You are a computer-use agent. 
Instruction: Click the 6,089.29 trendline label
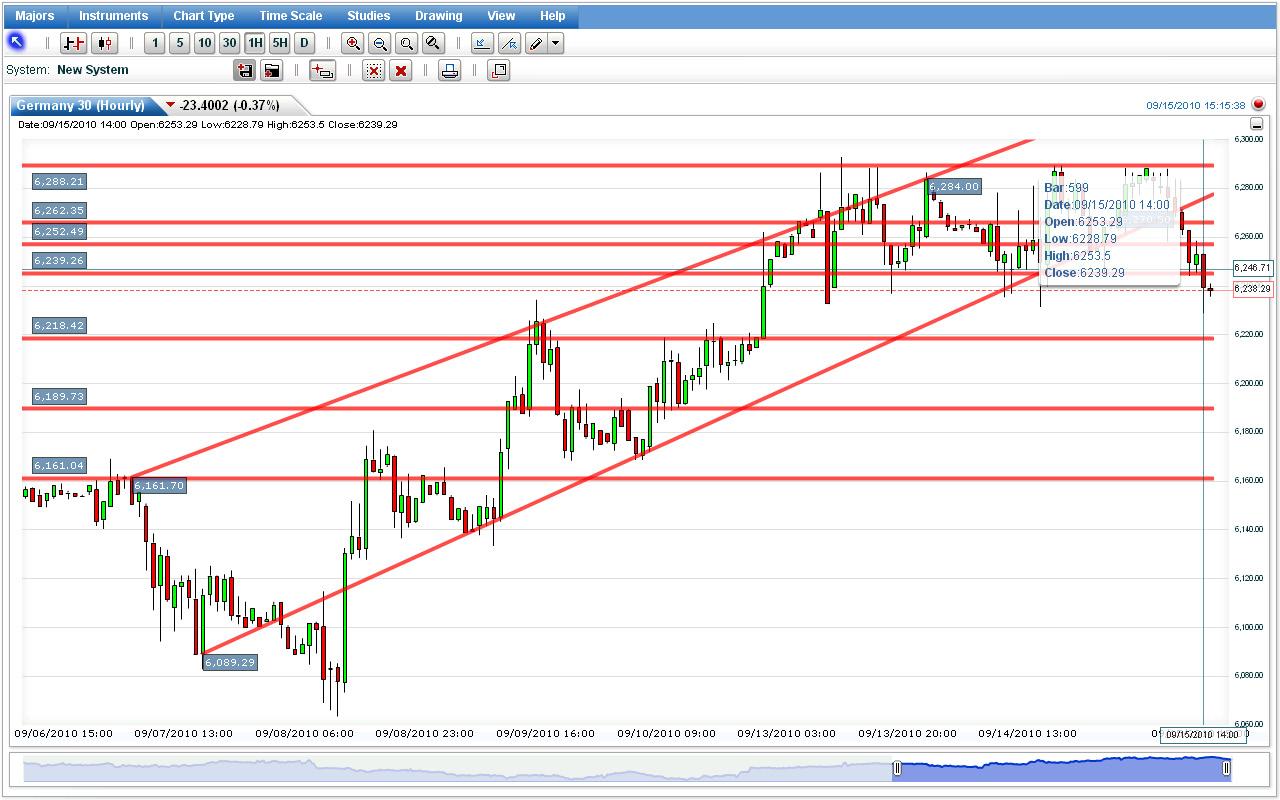point(230,662)
